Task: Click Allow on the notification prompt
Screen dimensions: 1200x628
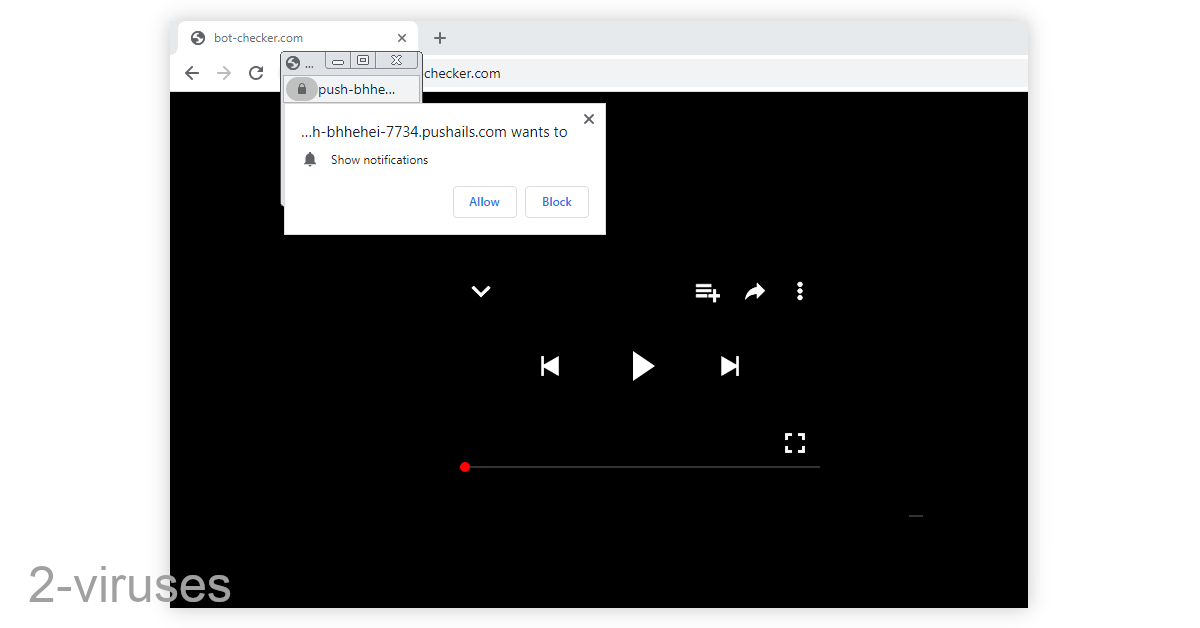Action: (484, 201)
